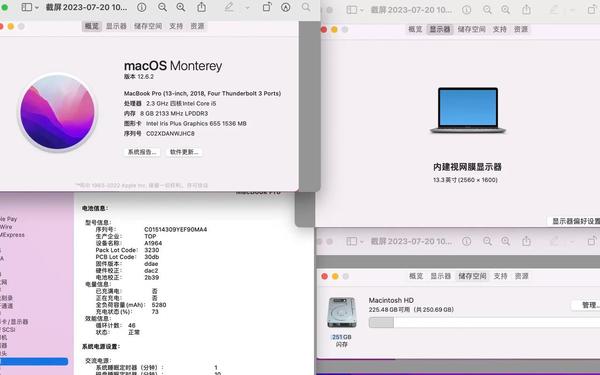Click the cycle count value 46

click(132, 325)
